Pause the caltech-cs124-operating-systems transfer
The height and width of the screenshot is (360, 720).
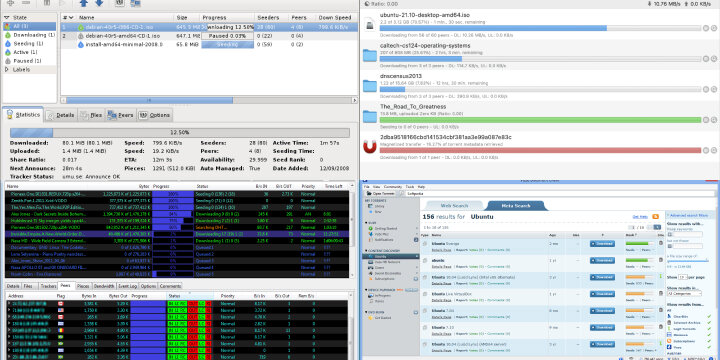tap(706, 59)
